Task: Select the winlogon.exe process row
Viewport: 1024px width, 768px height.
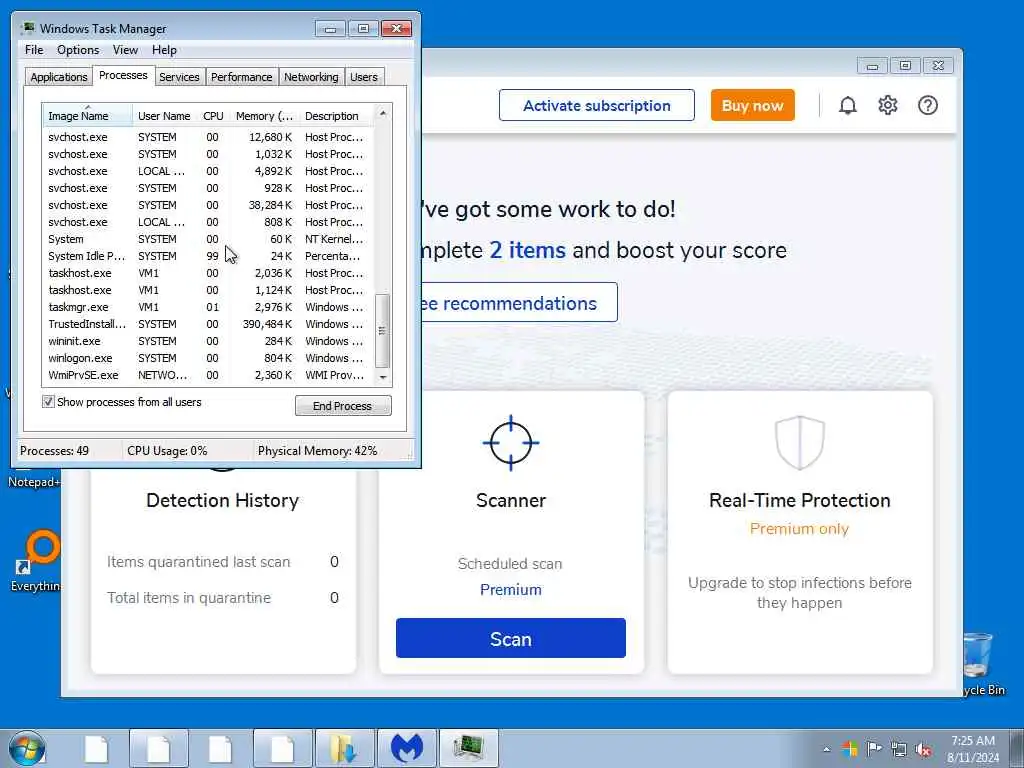Action: point(208,358)
